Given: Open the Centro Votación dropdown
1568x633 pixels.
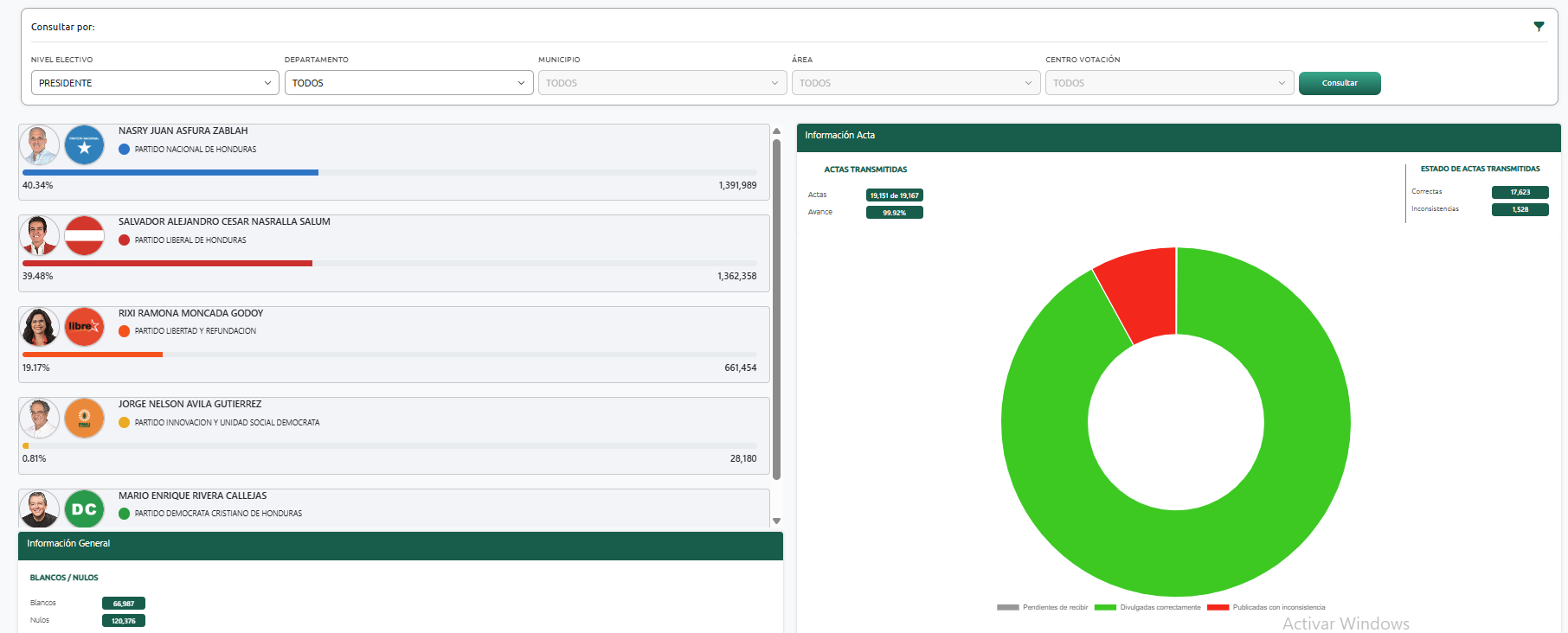Looking at the screenshot, I should pos(1169,83).
